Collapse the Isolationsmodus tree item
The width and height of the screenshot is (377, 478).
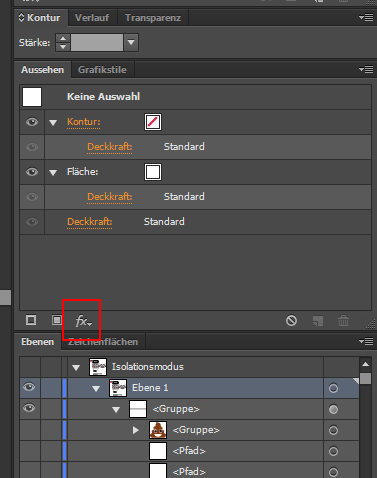(x=76, y=368)
